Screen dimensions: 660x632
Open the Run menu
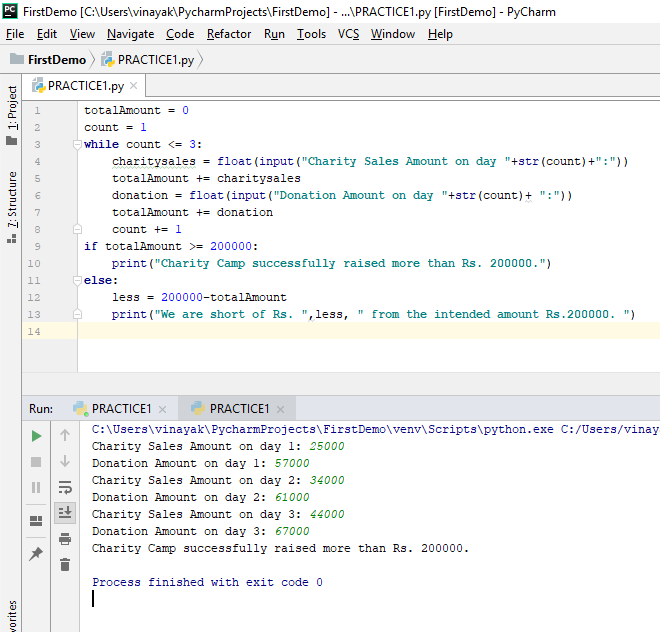[274, 34]
